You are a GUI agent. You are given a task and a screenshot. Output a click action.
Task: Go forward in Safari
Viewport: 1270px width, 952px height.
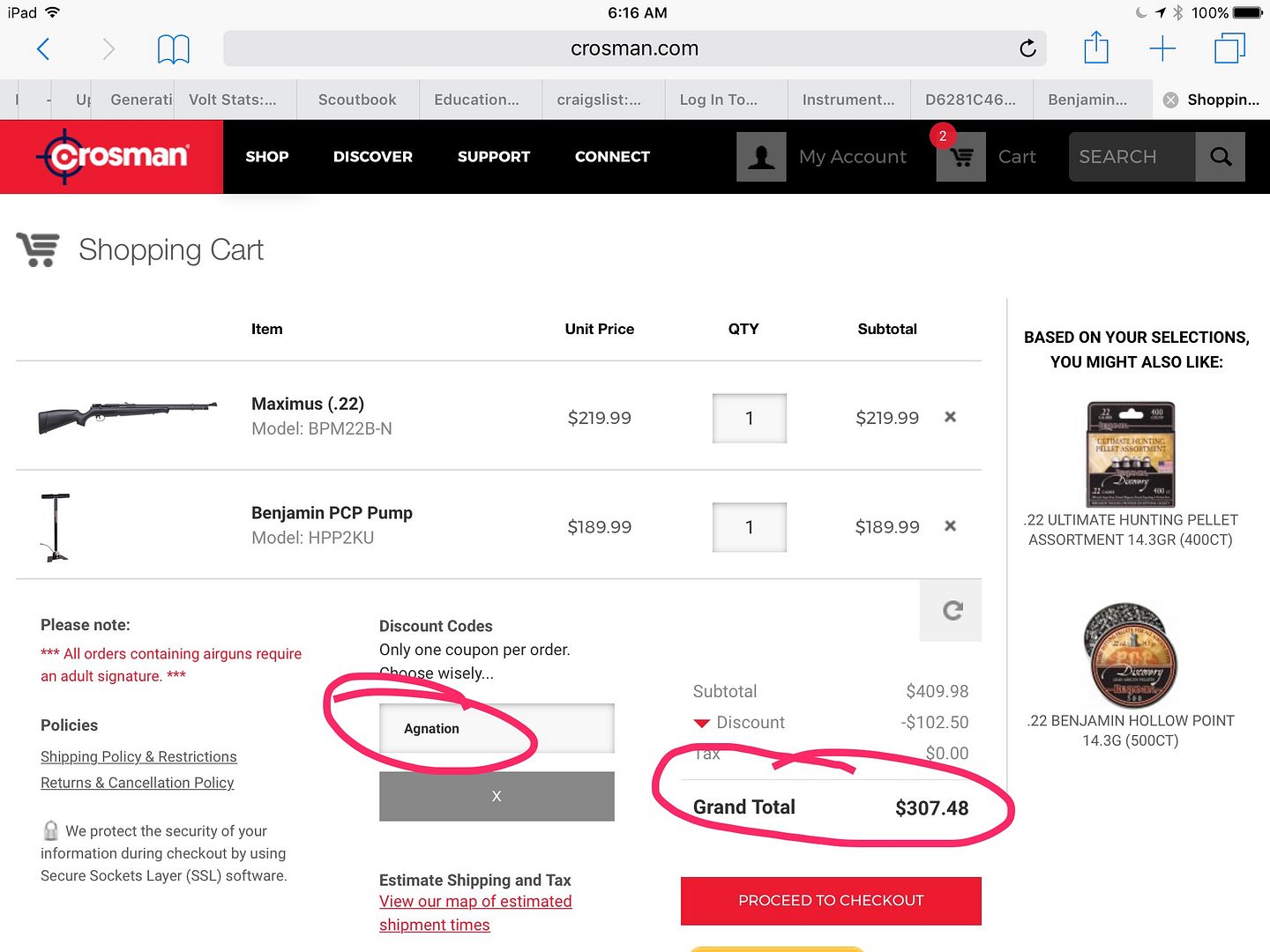pos(108,48)
